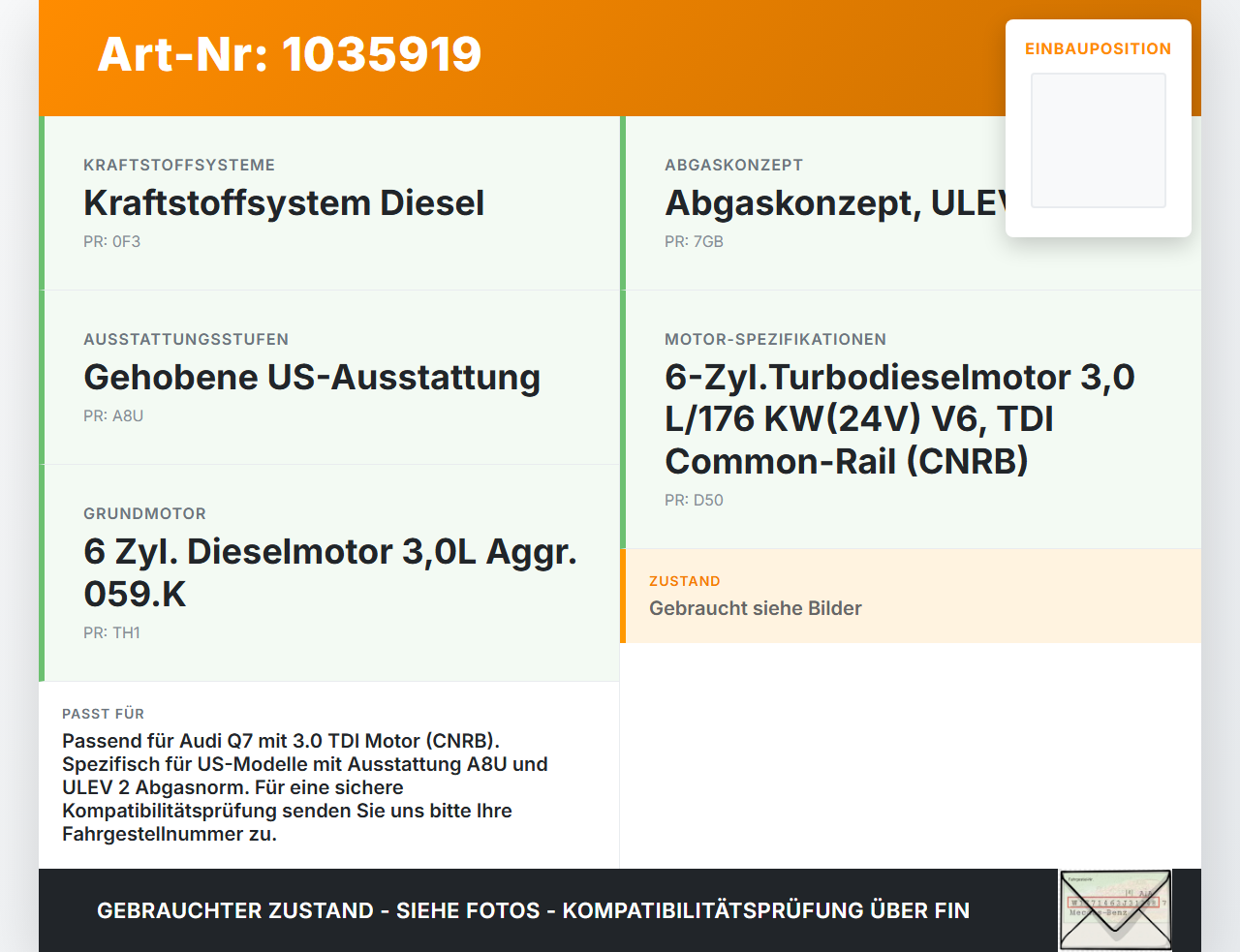Screen dimensions: 1240x952
Task: Click the PASST FÜR label
Action: (x=103, y=714)
